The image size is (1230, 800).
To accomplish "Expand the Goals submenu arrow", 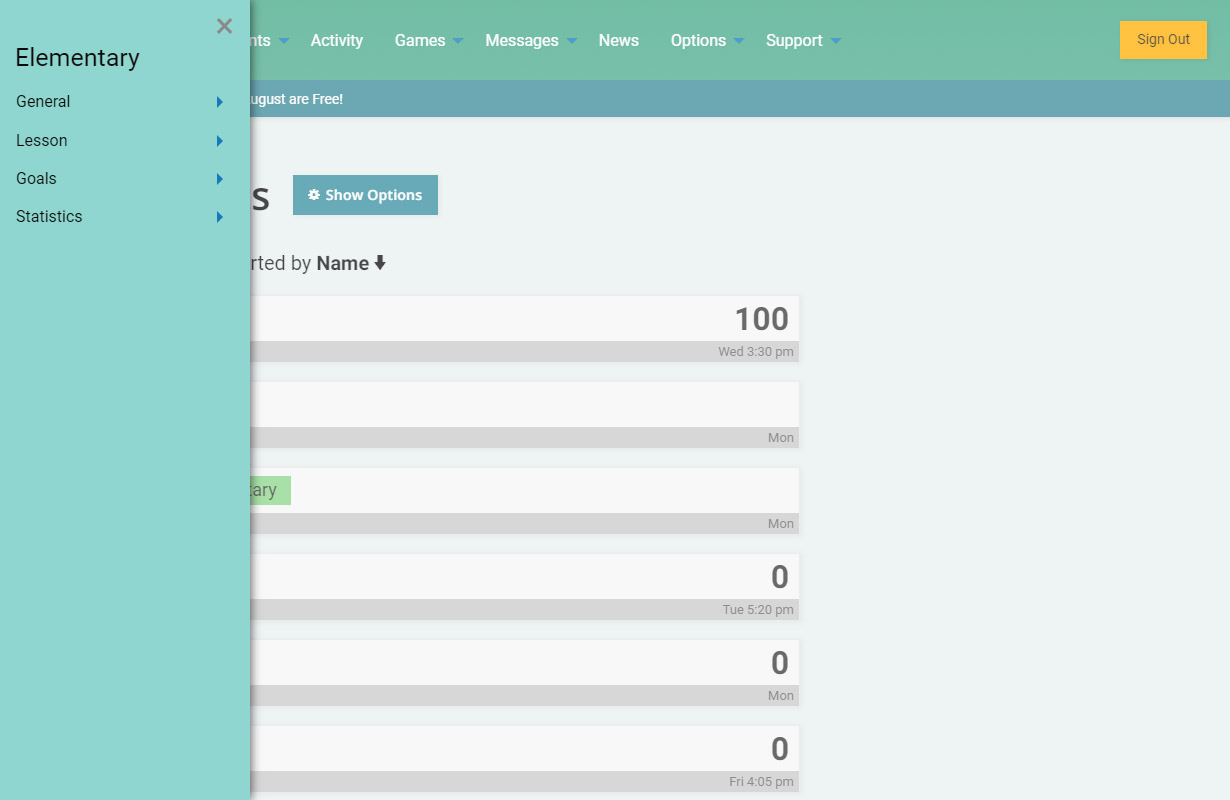I will [x=220, y=179].
